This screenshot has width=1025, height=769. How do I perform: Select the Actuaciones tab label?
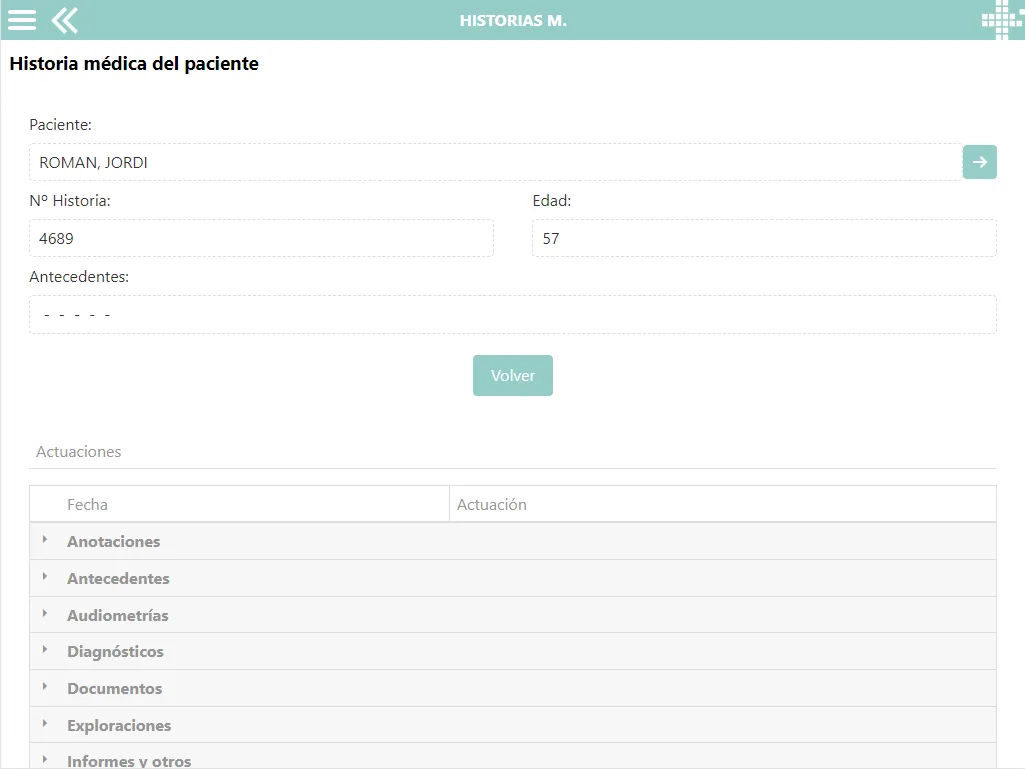tap(78, 452)
